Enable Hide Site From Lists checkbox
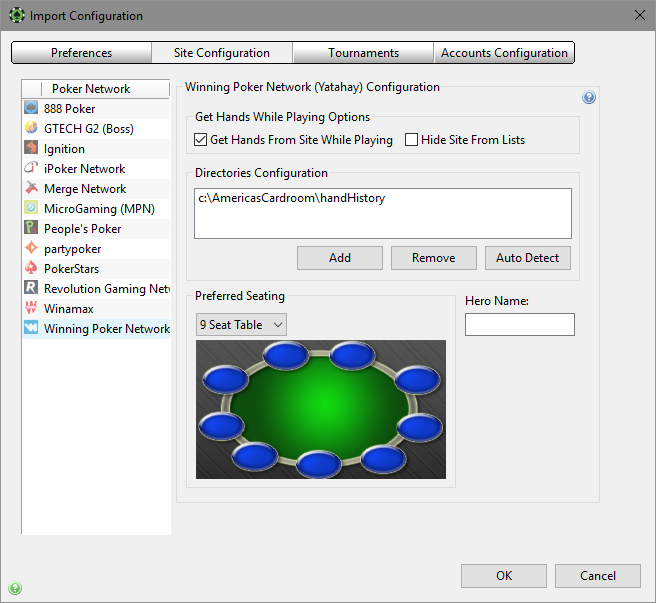 coord(411,139)
